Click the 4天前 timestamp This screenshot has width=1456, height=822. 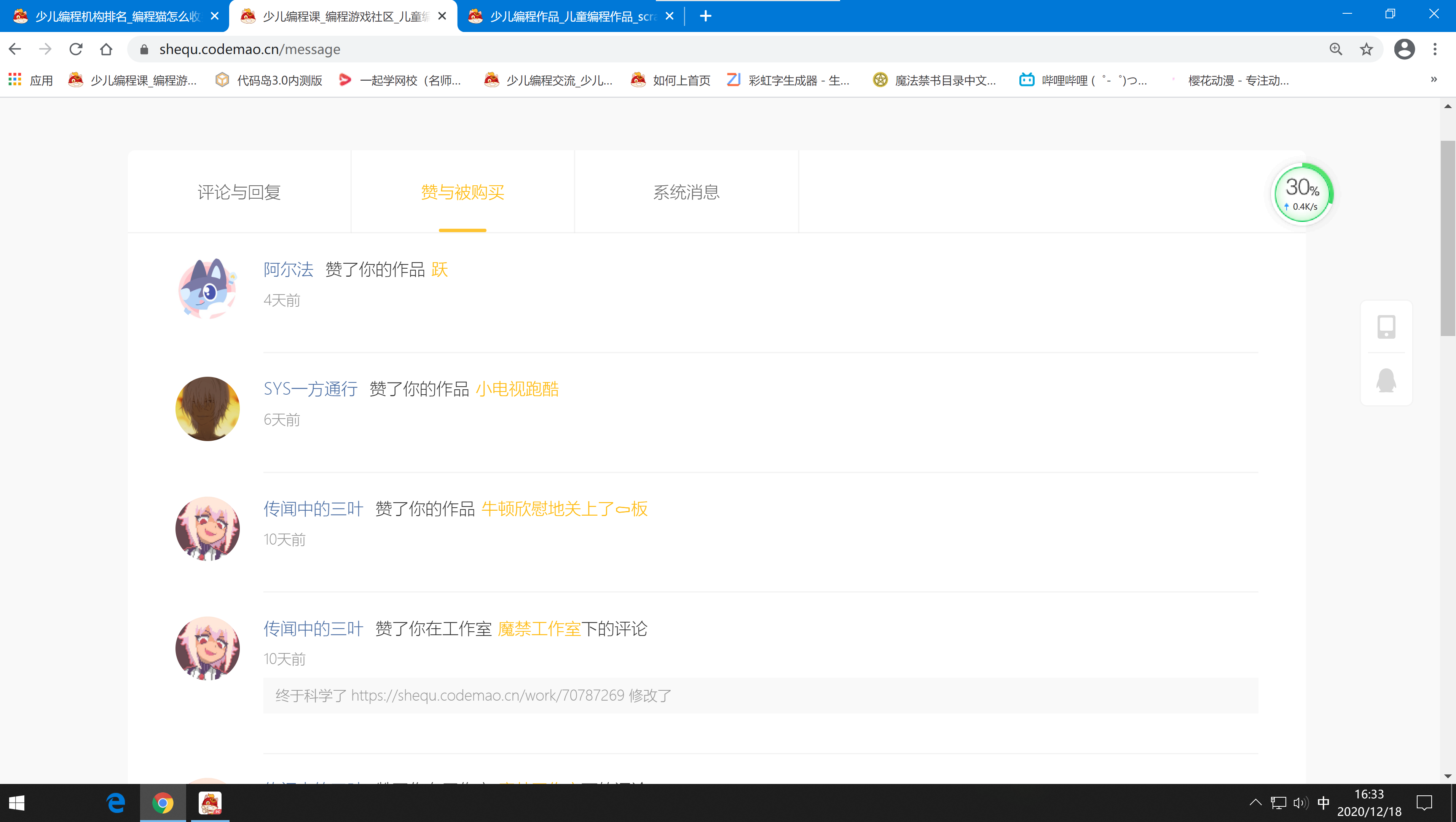click(x=282, y=300)
